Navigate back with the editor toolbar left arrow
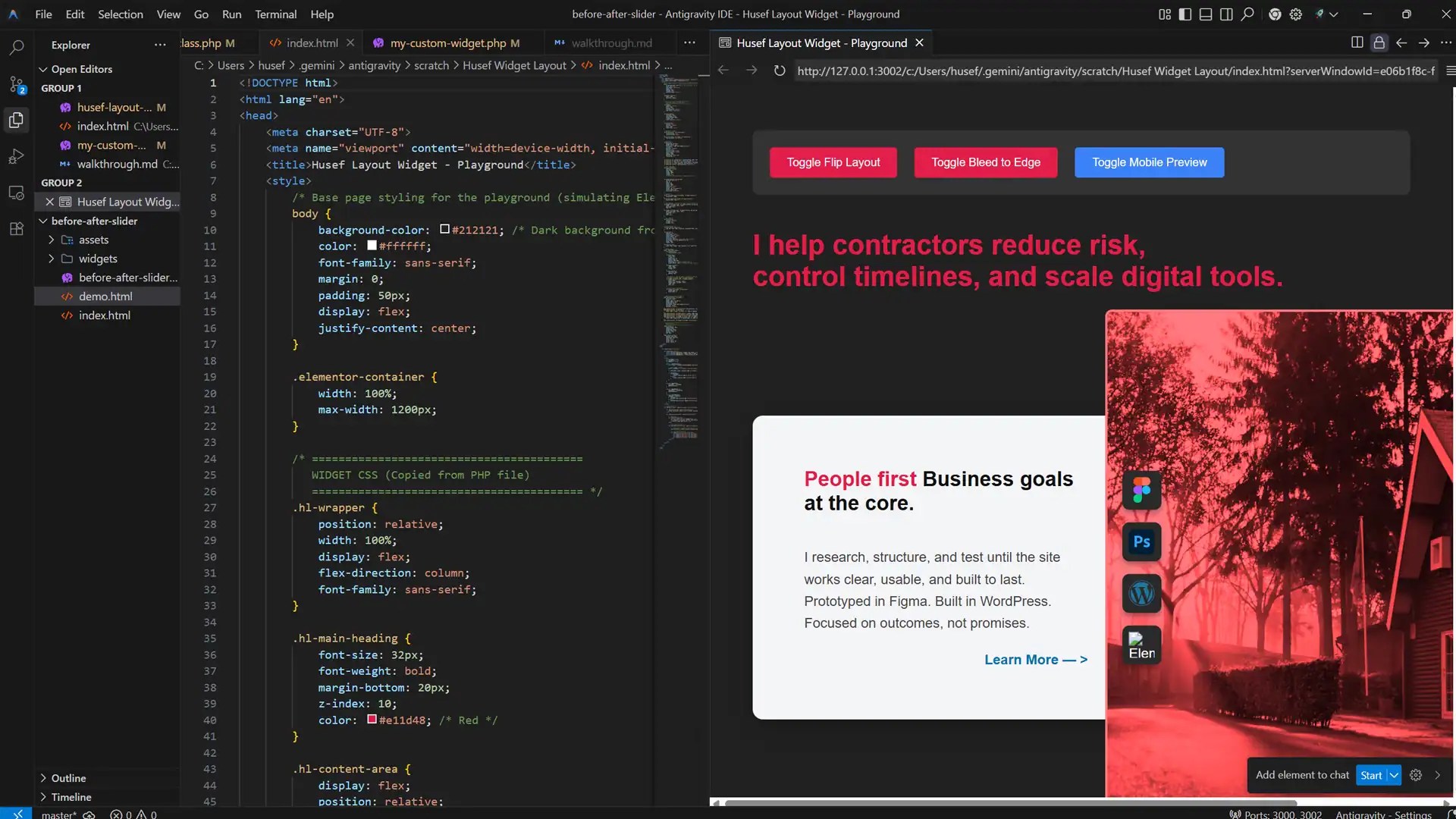The width and height of the screenshot is (1456, 819). pos(1401,42)
